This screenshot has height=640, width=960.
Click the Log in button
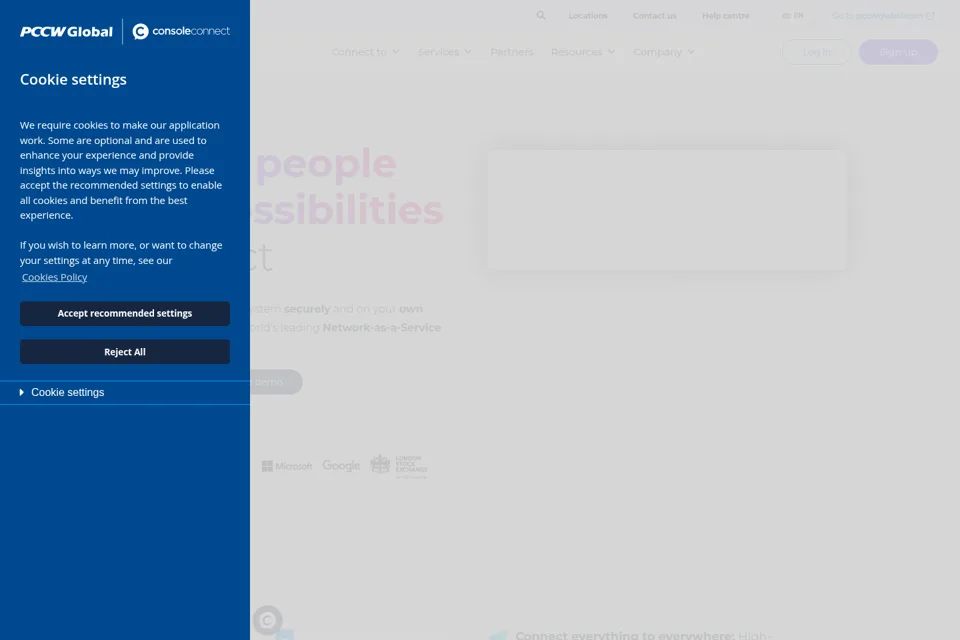tap(817, 52)
